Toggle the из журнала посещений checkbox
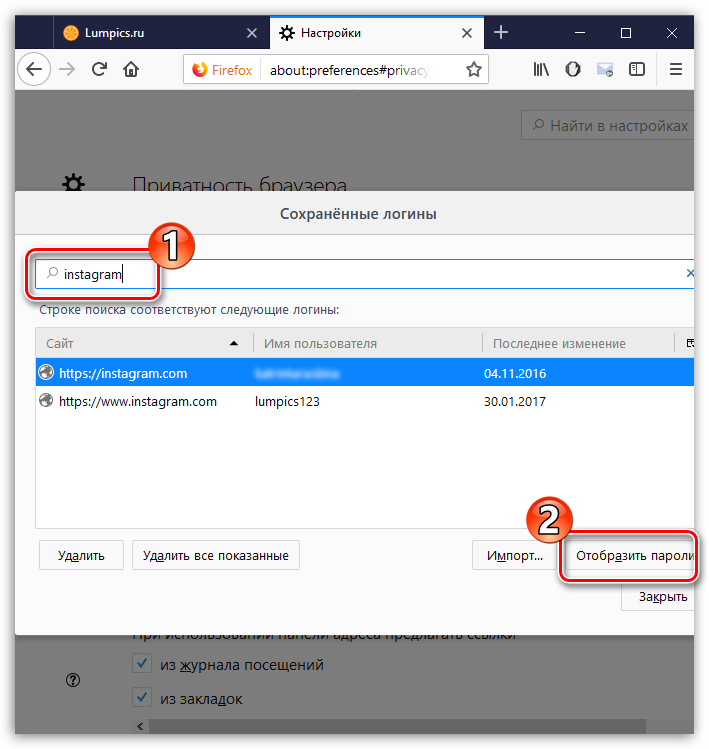 142,663
